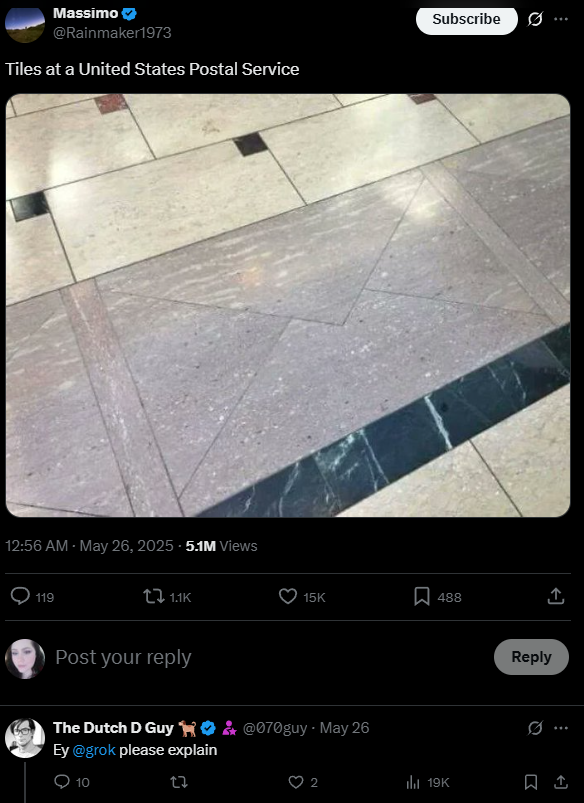Click Massimo's profile avatar
This screenshot has width=584, height=803.
[x=25, y=24]
